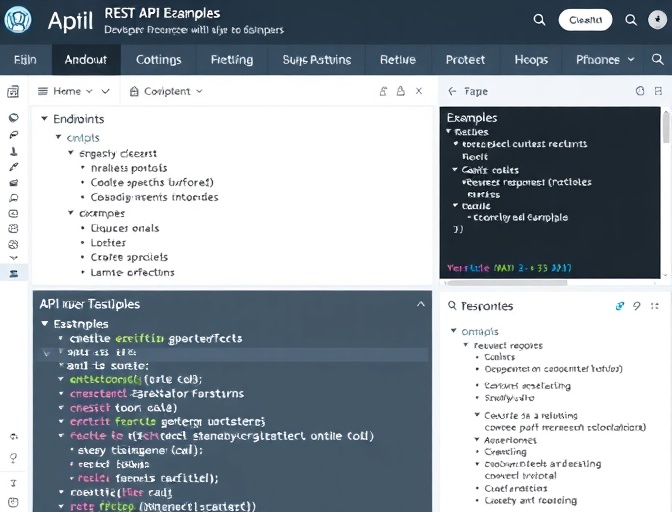The image size is (672, 512).
Task: Click the help question mark in left sidebar
Action: [13, 457]
